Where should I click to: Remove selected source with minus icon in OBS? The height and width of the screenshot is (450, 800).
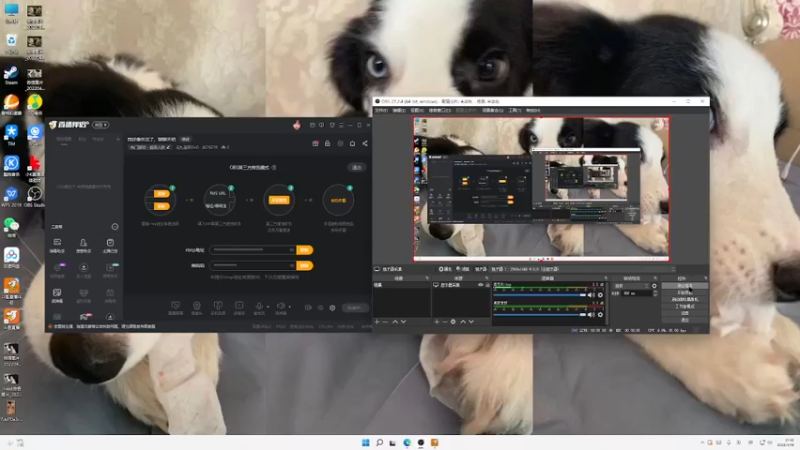pyautogui.click(x=445, y=322)
